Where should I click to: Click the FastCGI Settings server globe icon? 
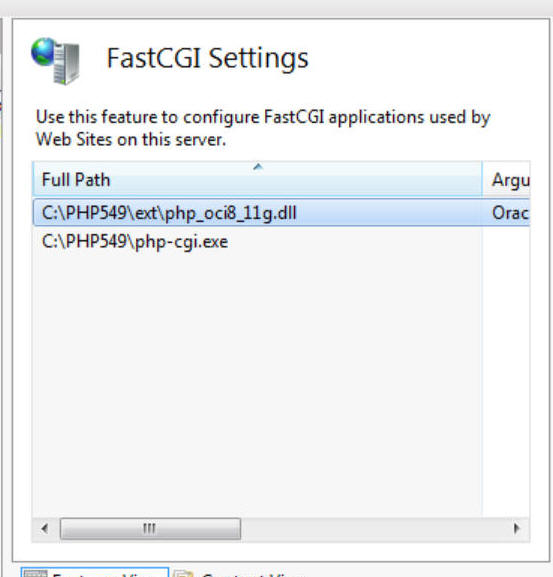55,61
